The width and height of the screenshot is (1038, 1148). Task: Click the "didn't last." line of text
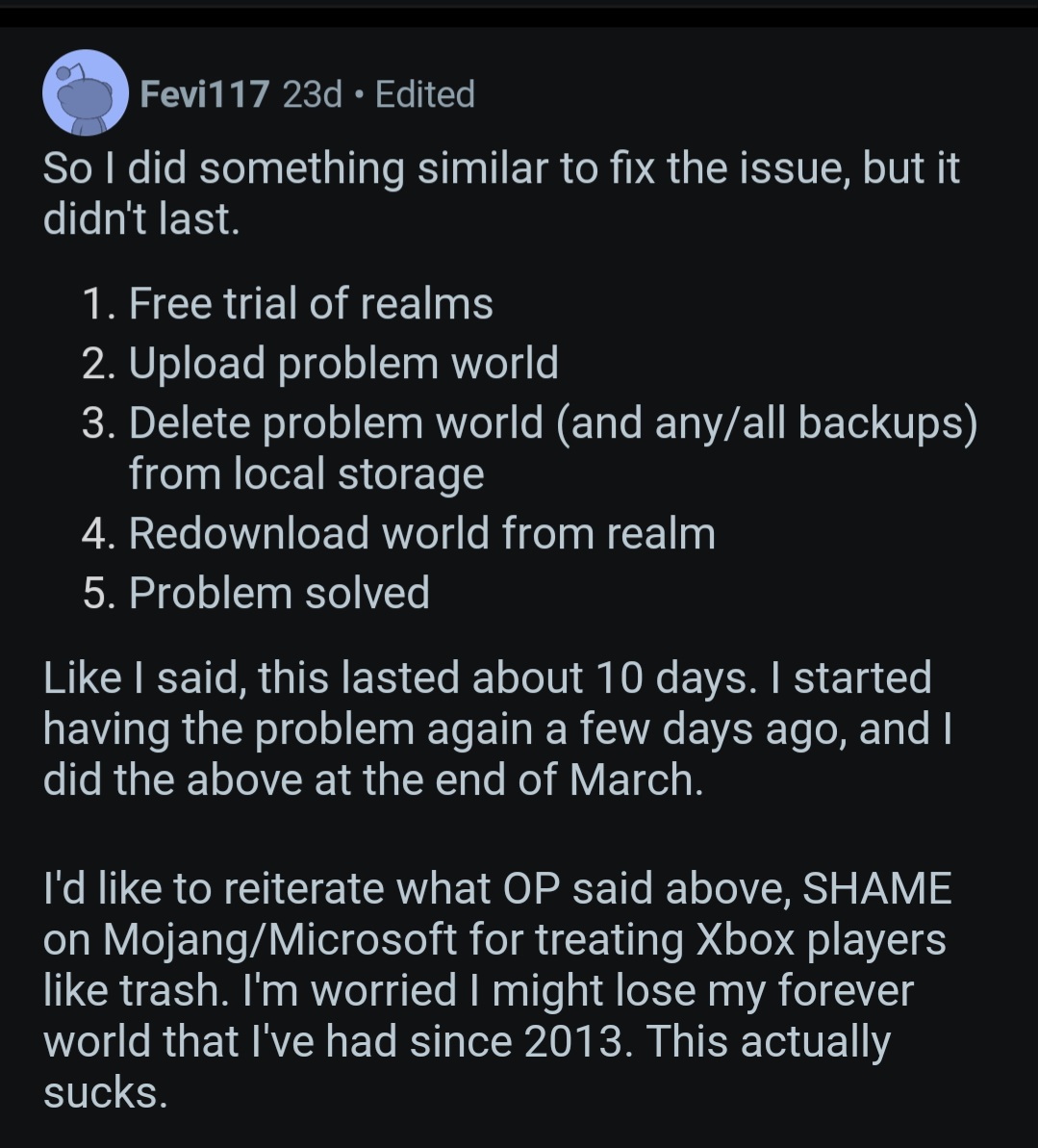click(x=140, y=219)
